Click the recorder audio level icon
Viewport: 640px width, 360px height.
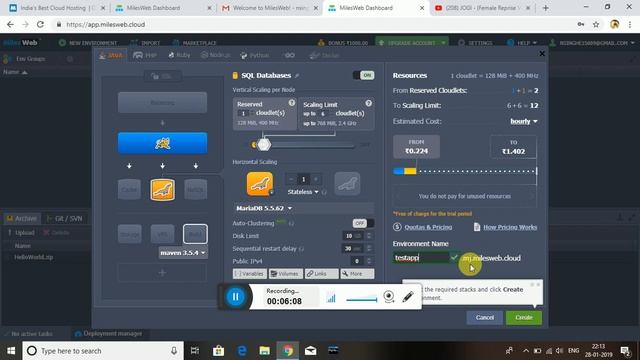click(331, 298)
